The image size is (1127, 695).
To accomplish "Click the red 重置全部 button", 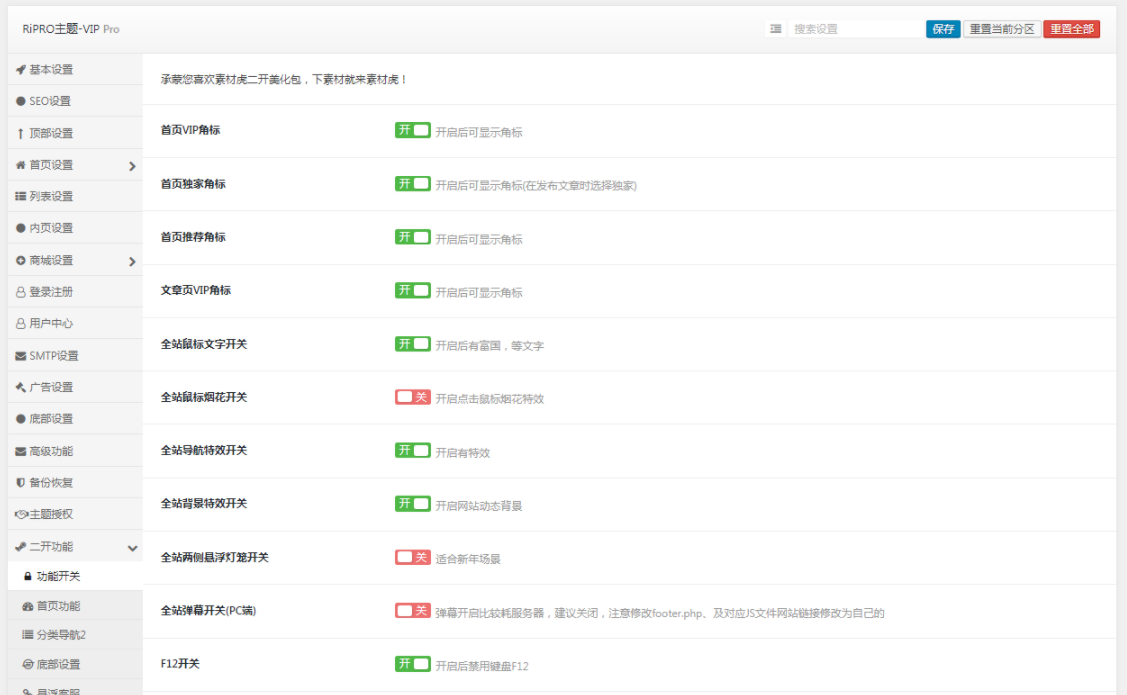I will (1071, 29).
